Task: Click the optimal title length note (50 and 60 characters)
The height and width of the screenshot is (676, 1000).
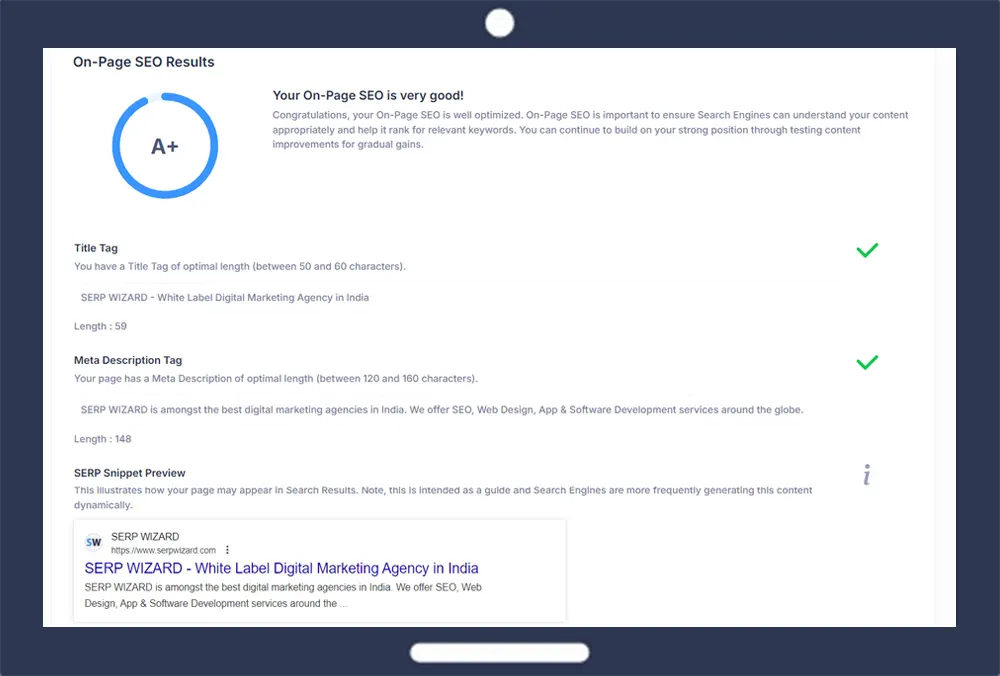Action: pos(240,267)
